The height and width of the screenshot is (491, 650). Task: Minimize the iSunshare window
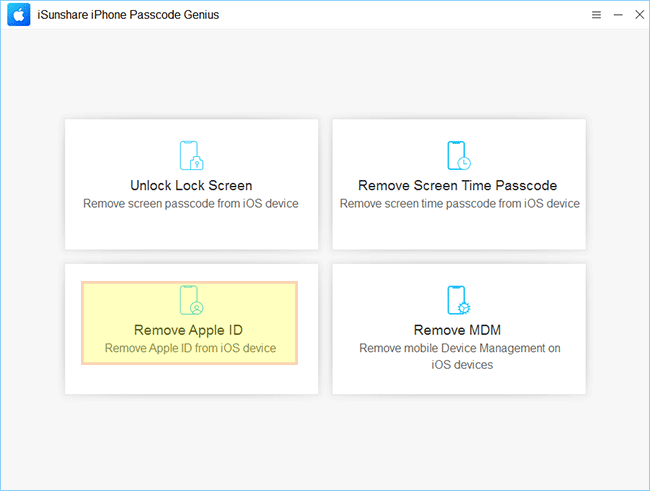coord(618,15)
